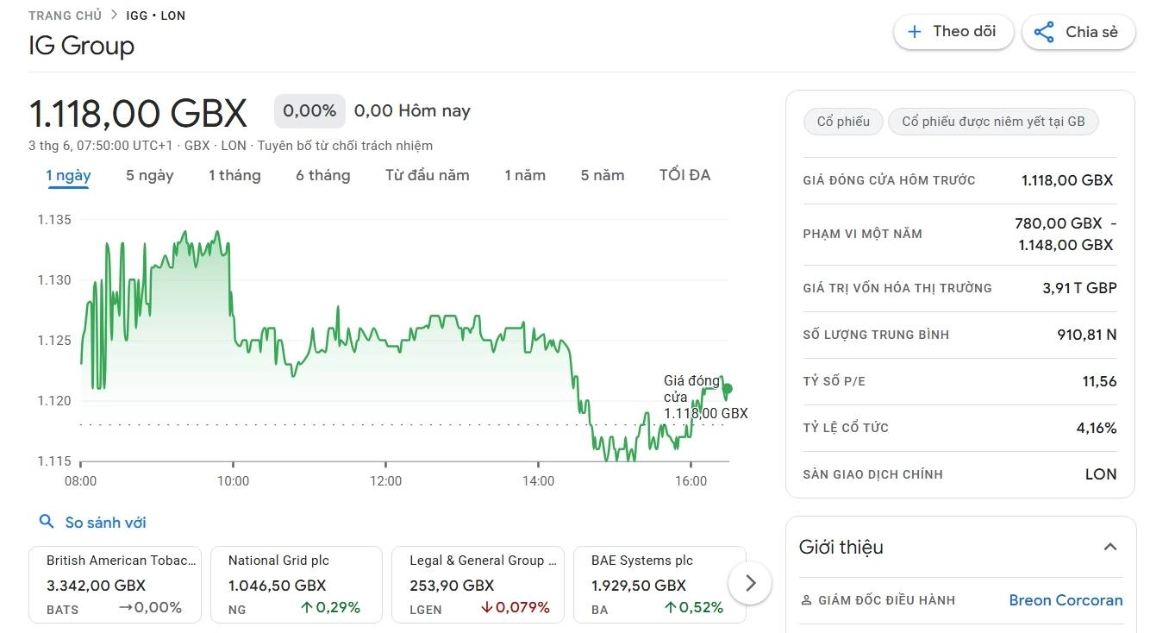Click the next arrow on comparison carousel
Viewport: 1150px width, 633px height.
point(750,583)
